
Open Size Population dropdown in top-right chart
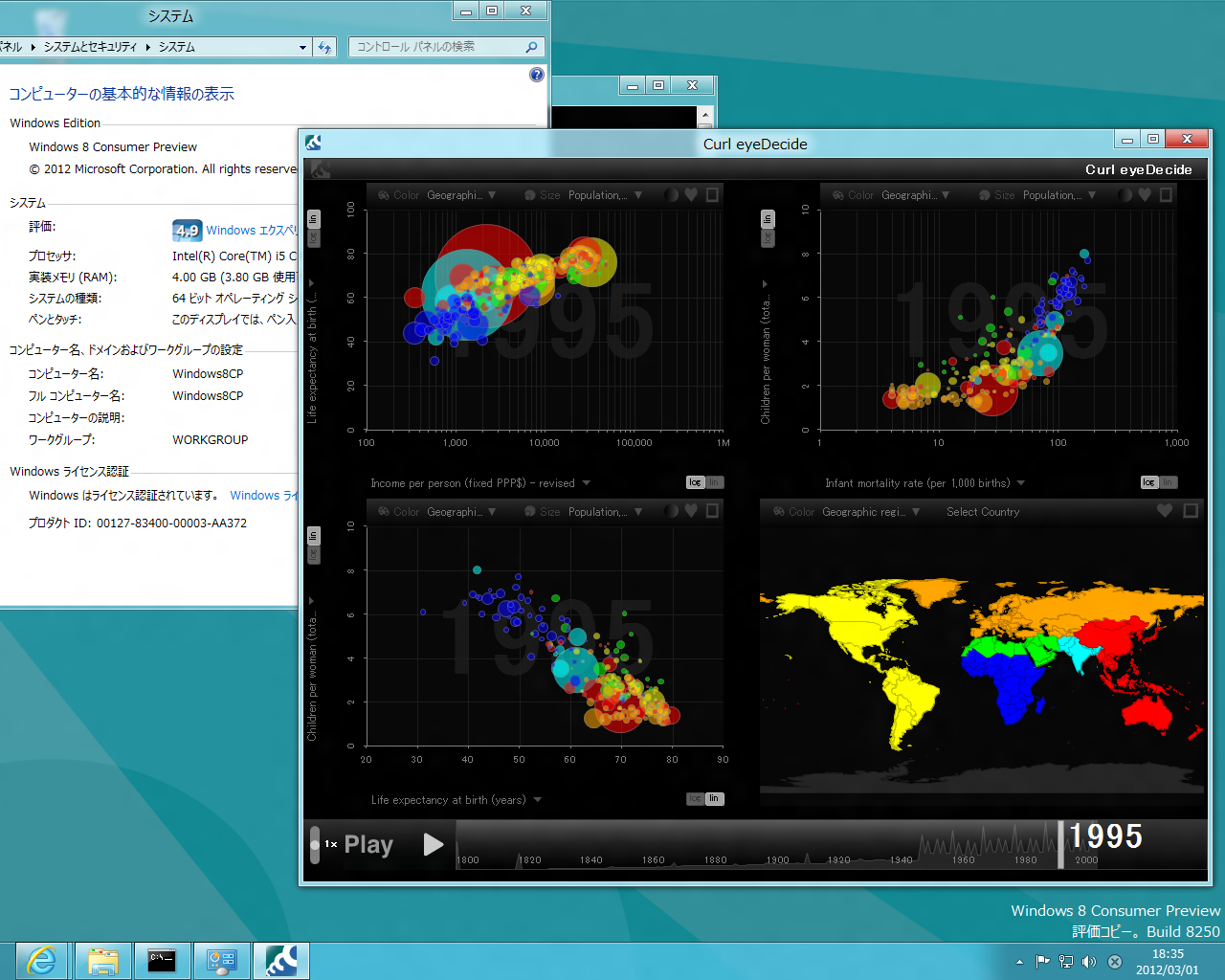pos(1092,195)
